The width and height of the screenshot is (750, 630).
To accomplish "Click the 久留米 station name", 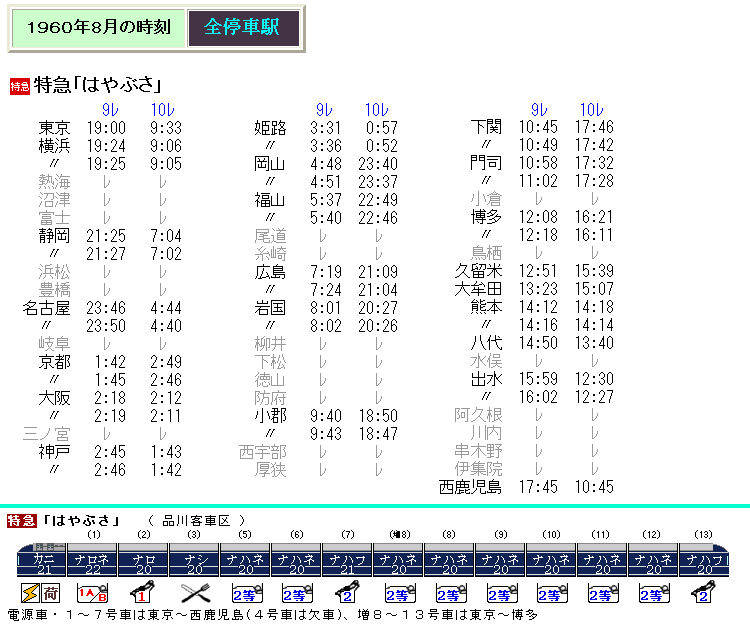I will [x=478, y=271].
